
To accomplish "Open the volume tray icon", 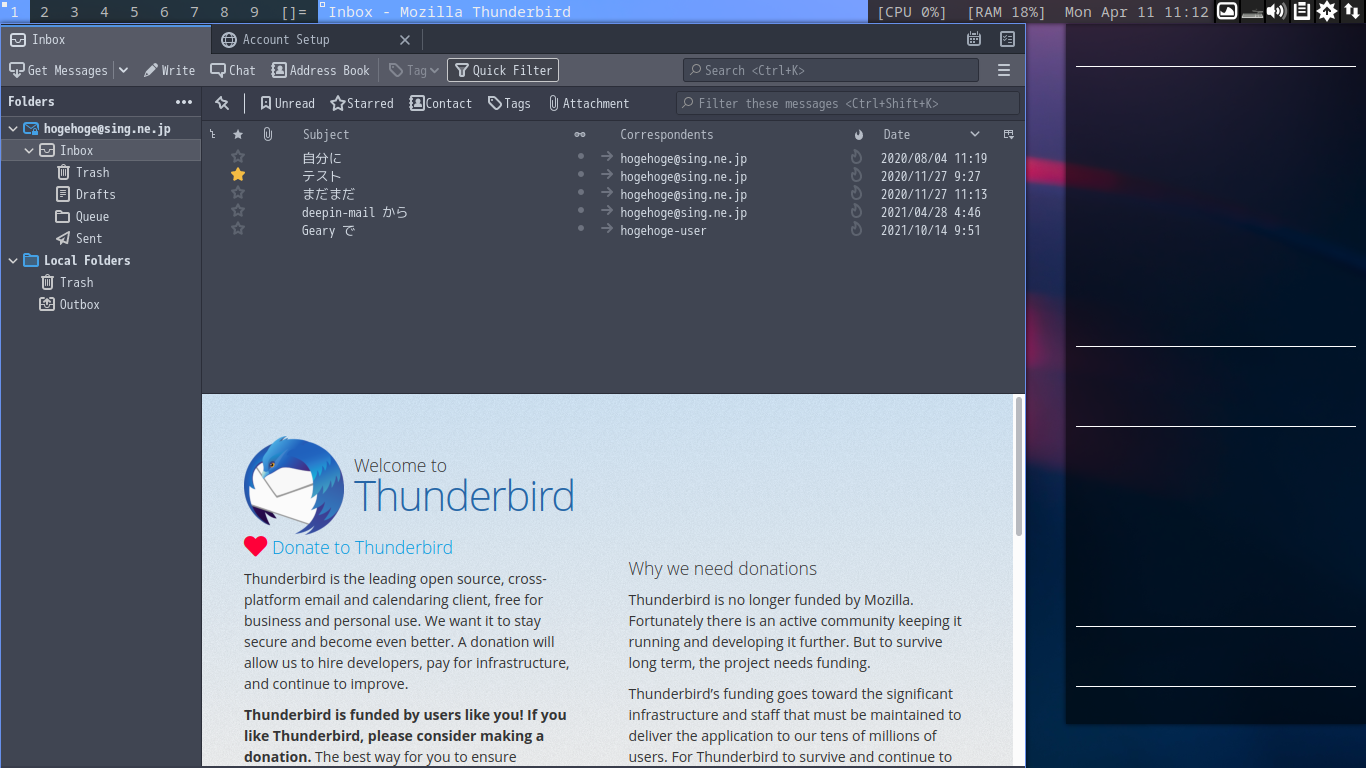I will point(1276,12).
